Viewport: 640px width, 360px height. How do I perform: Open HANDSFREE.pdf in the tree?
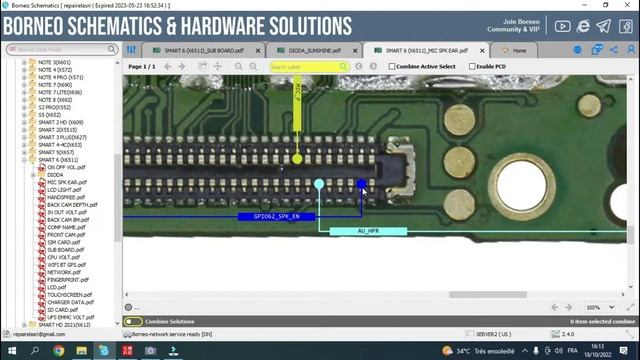click(x=66, y=198)
